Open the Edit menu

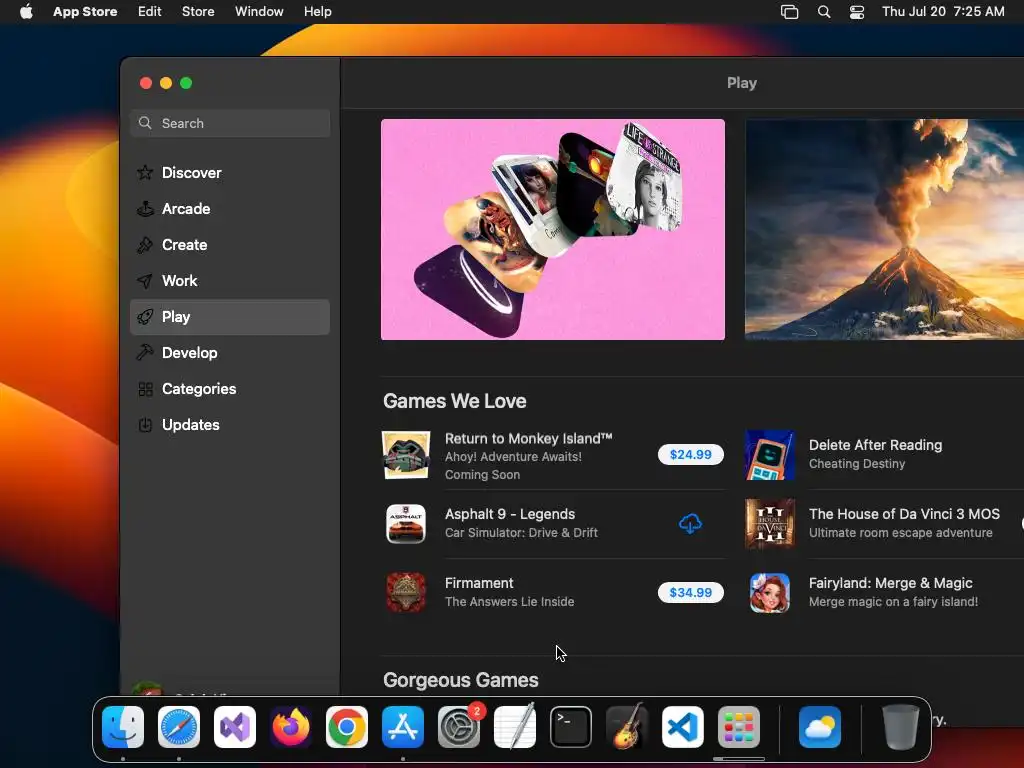150,12
